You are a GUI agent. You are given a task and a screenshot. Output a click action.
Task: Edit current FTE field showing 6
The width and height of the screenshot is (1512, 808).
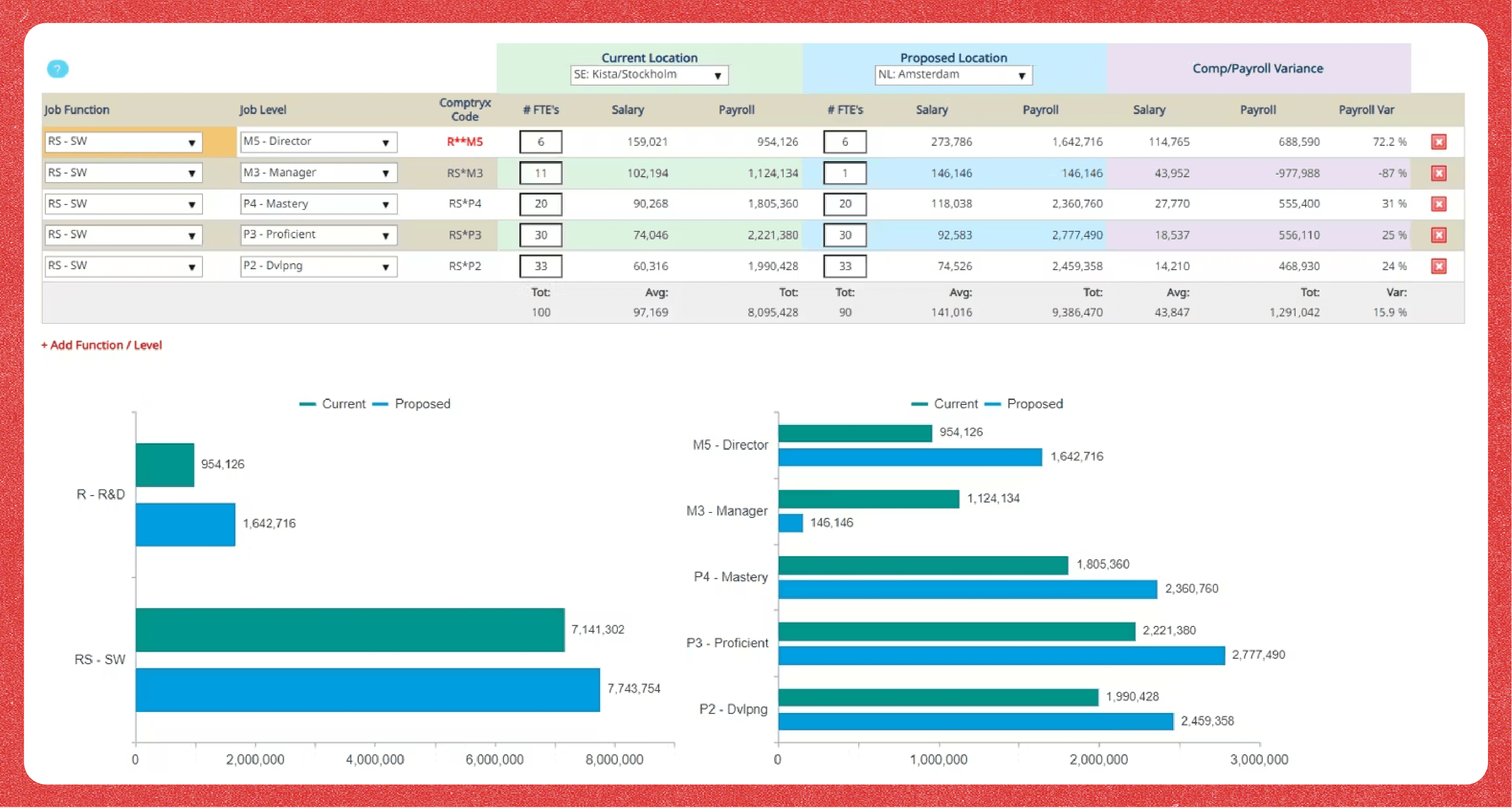[541, 141]
